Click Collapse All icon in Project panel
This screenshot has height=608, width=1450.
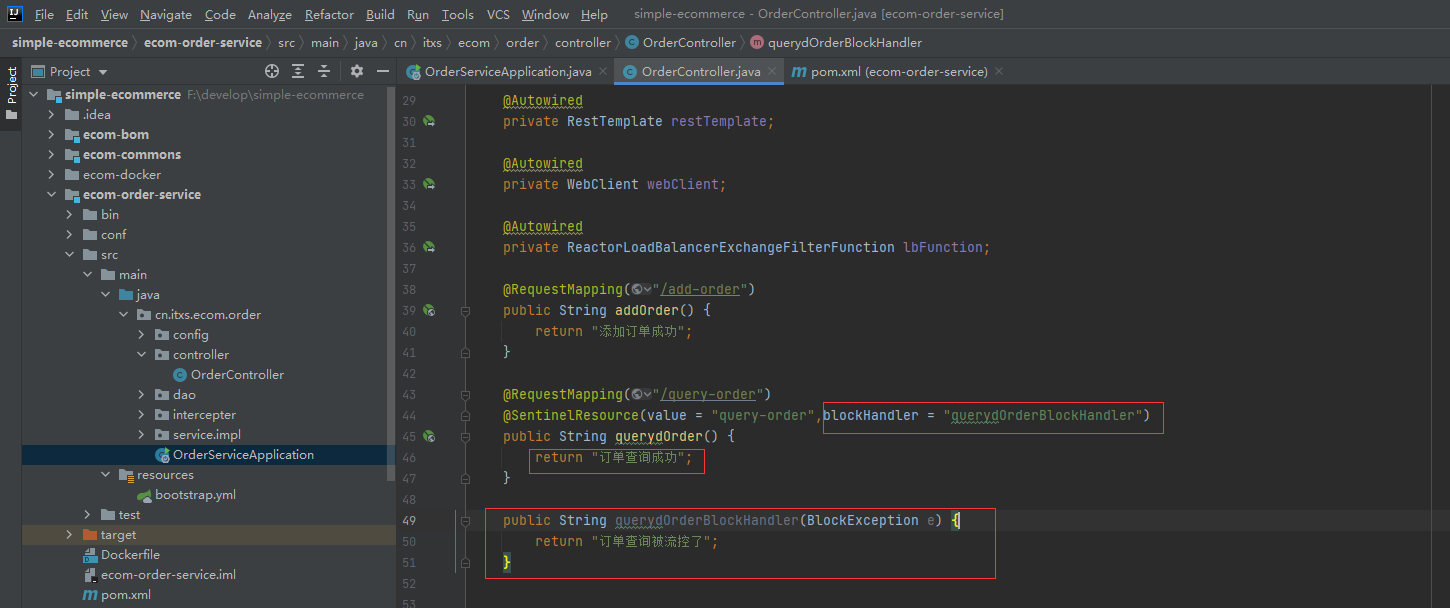click(x=324, y=71)
